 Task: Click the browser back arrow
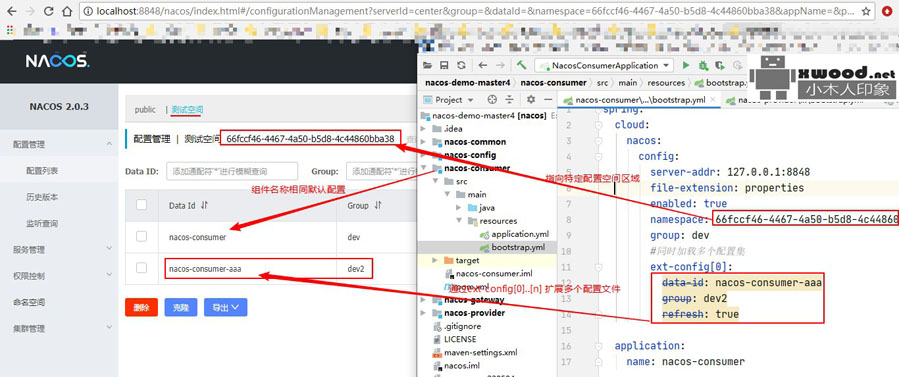(11, 11)
